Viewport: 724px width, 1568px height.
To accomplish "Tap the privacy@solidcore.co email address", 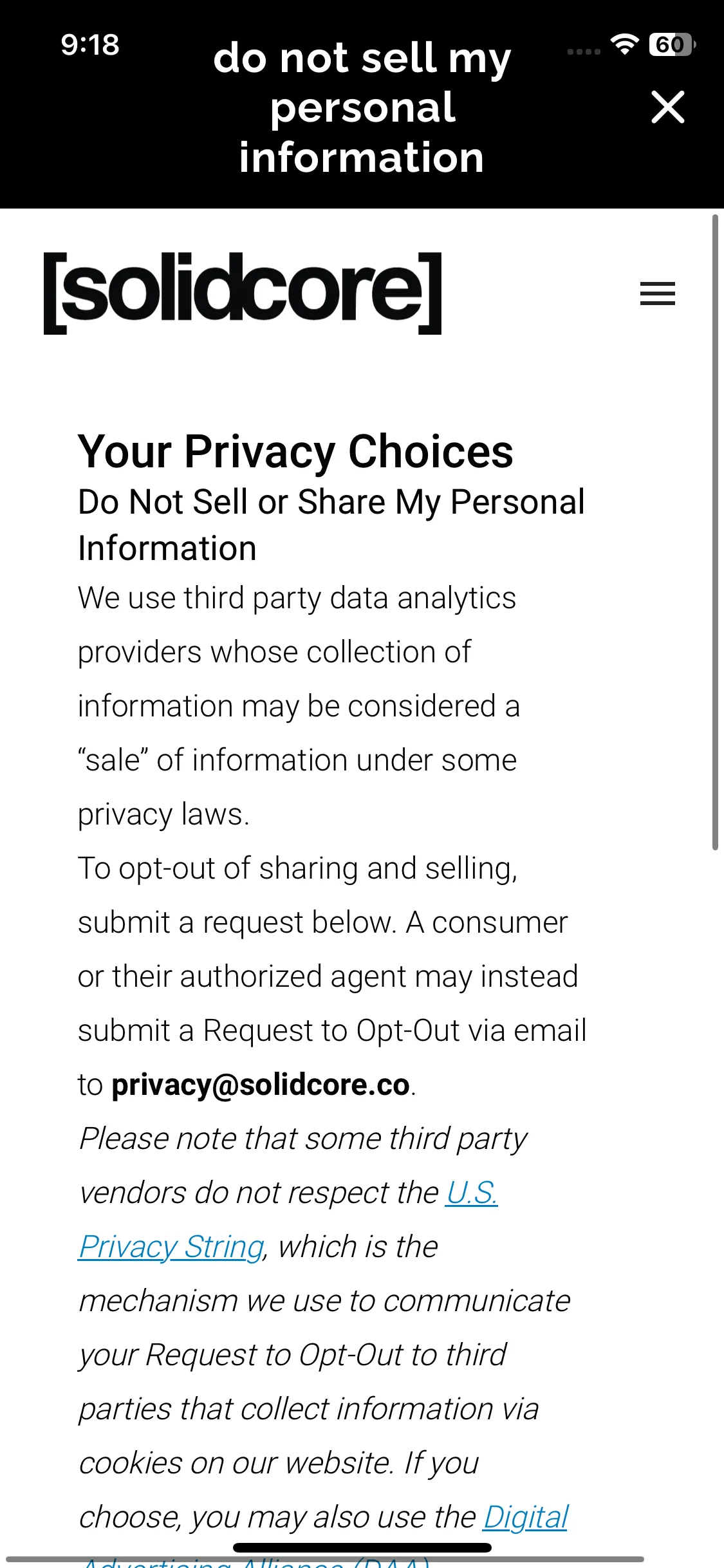I will [x=261, y=1085].
